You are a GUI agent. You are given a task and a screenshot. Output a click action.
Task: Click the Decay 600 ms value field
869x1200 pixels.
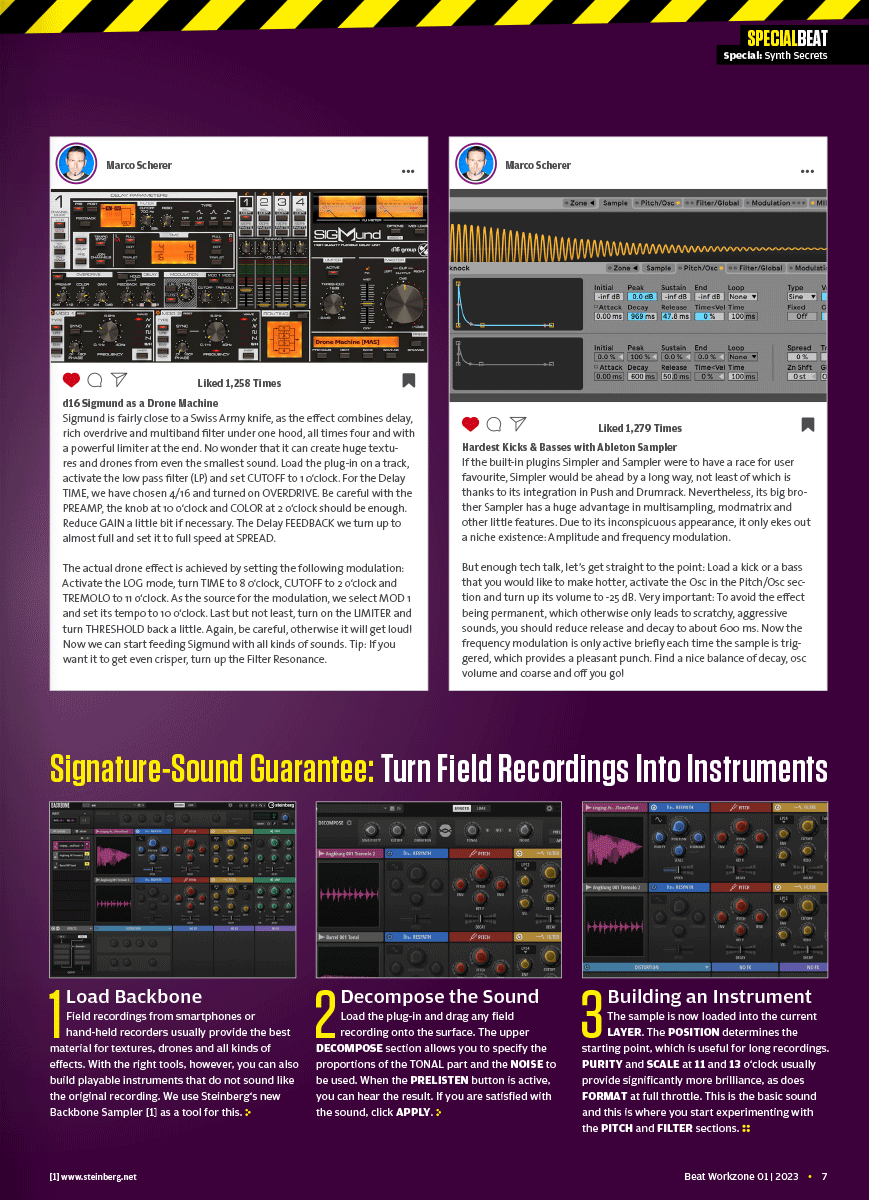click(x=642, y=376)
